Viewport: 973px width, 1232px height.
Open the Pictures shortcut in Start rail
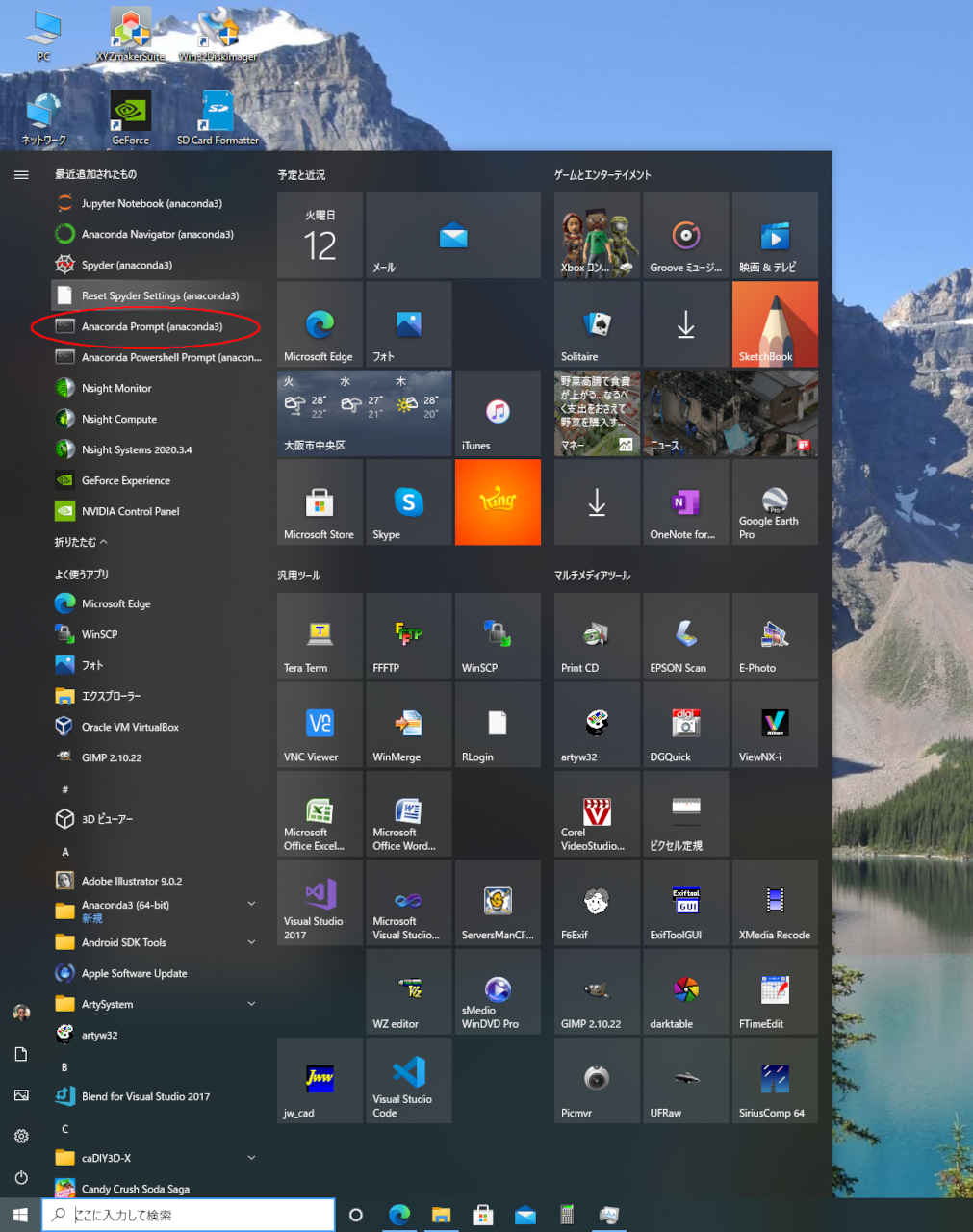[21, 1095]
